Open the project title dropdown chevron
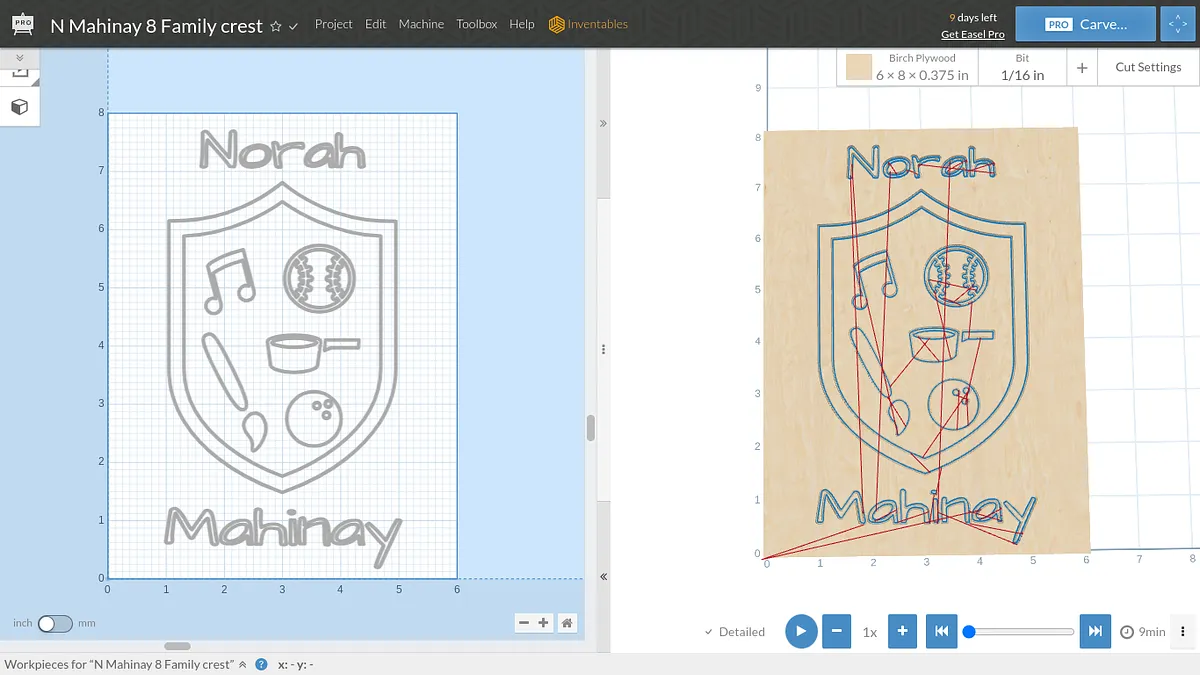The height and width of the screenshot is (675, 1200). (x=293, y=27)
